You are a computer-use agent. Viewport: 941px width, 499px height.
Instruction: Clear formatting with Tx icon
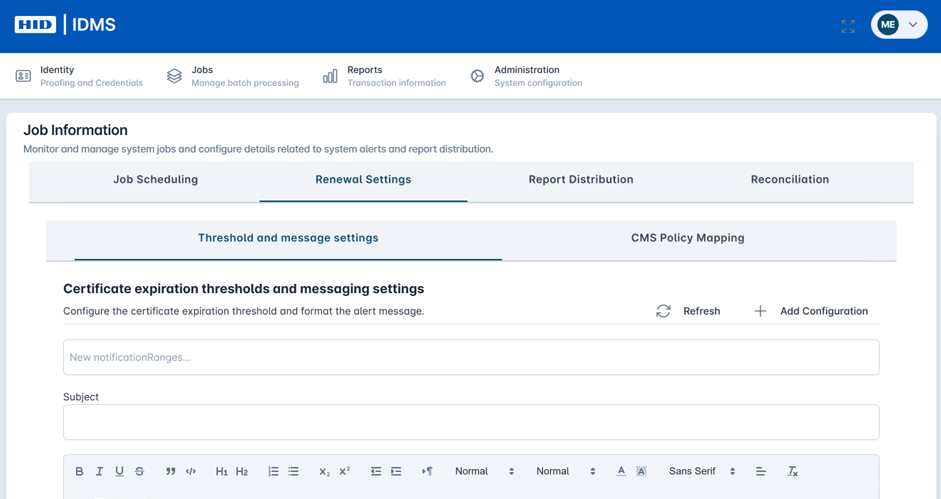point(793,471)
